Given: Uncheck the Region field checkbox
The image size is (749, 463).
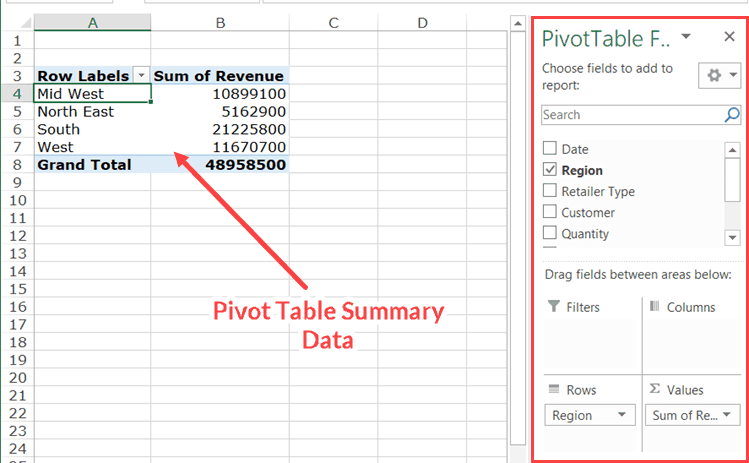Looking at the screenshot, I should (x=549, y=170).
